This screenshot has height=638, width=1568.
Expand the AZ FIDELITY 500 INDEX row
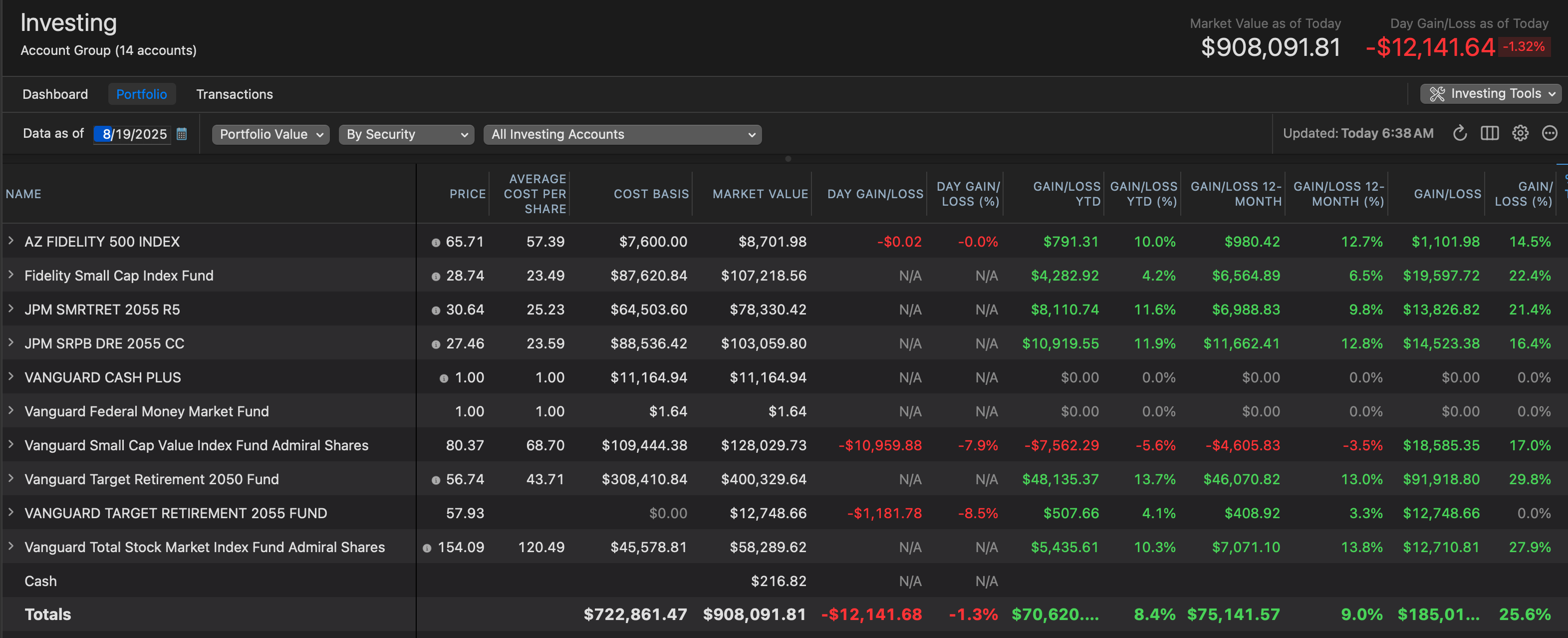tap(11, 241)
